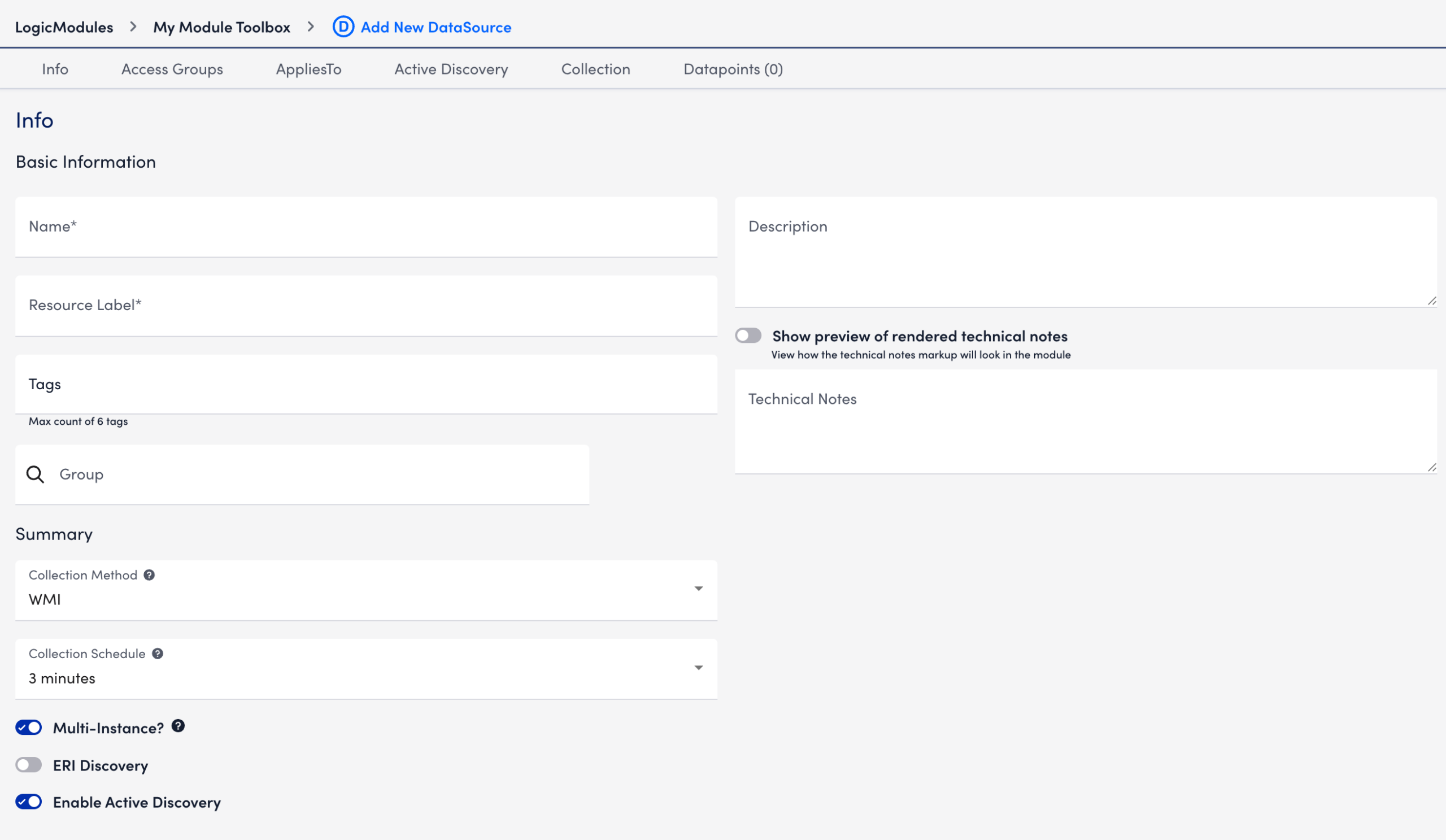Screen dimensions: 1446x840
Task: Click chevron after My Module Toolbox breadcrumb
Action: tap(311, 27)
